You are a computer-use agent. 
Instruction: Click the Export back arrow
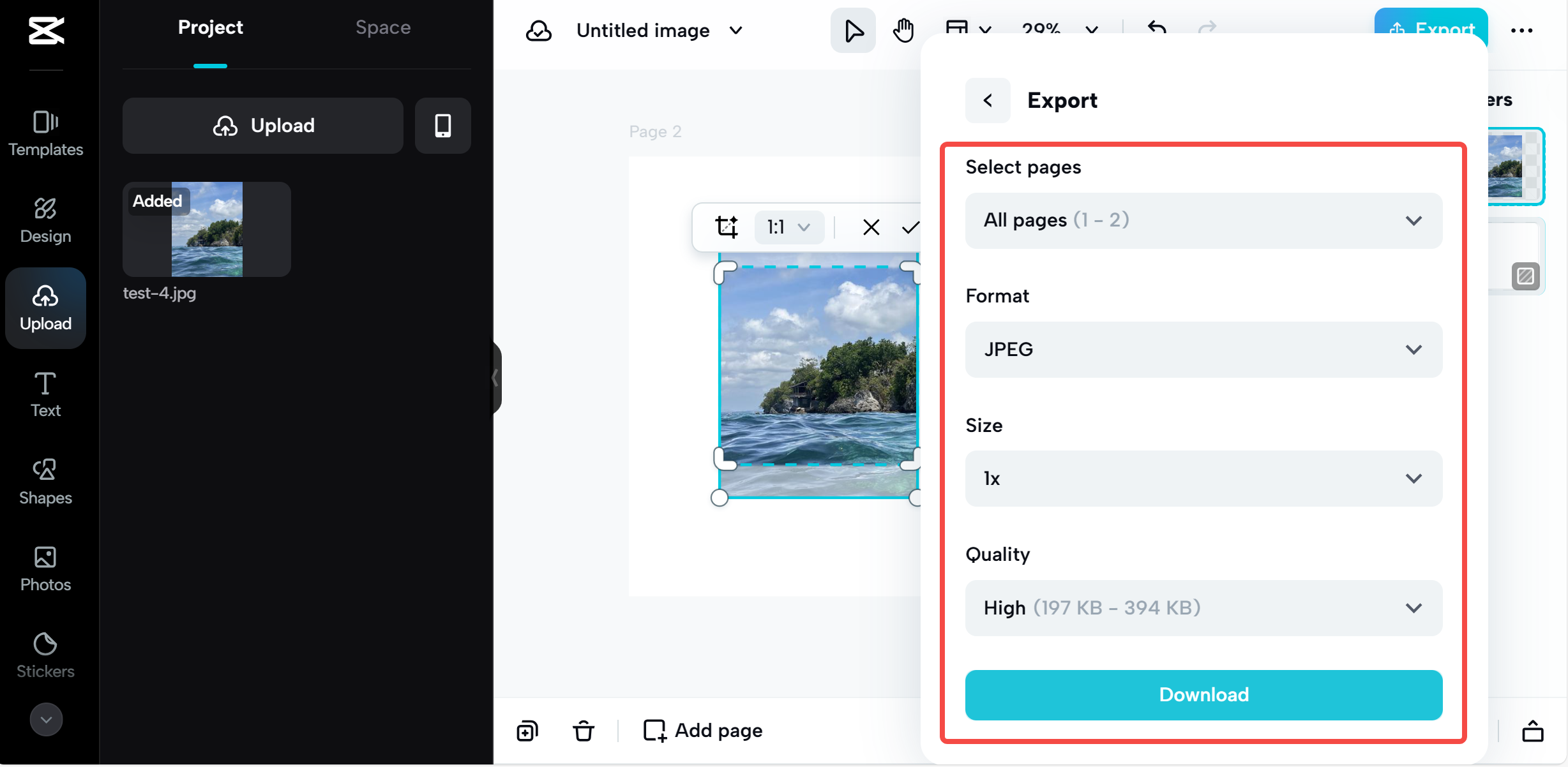click(x=988, y=99)
